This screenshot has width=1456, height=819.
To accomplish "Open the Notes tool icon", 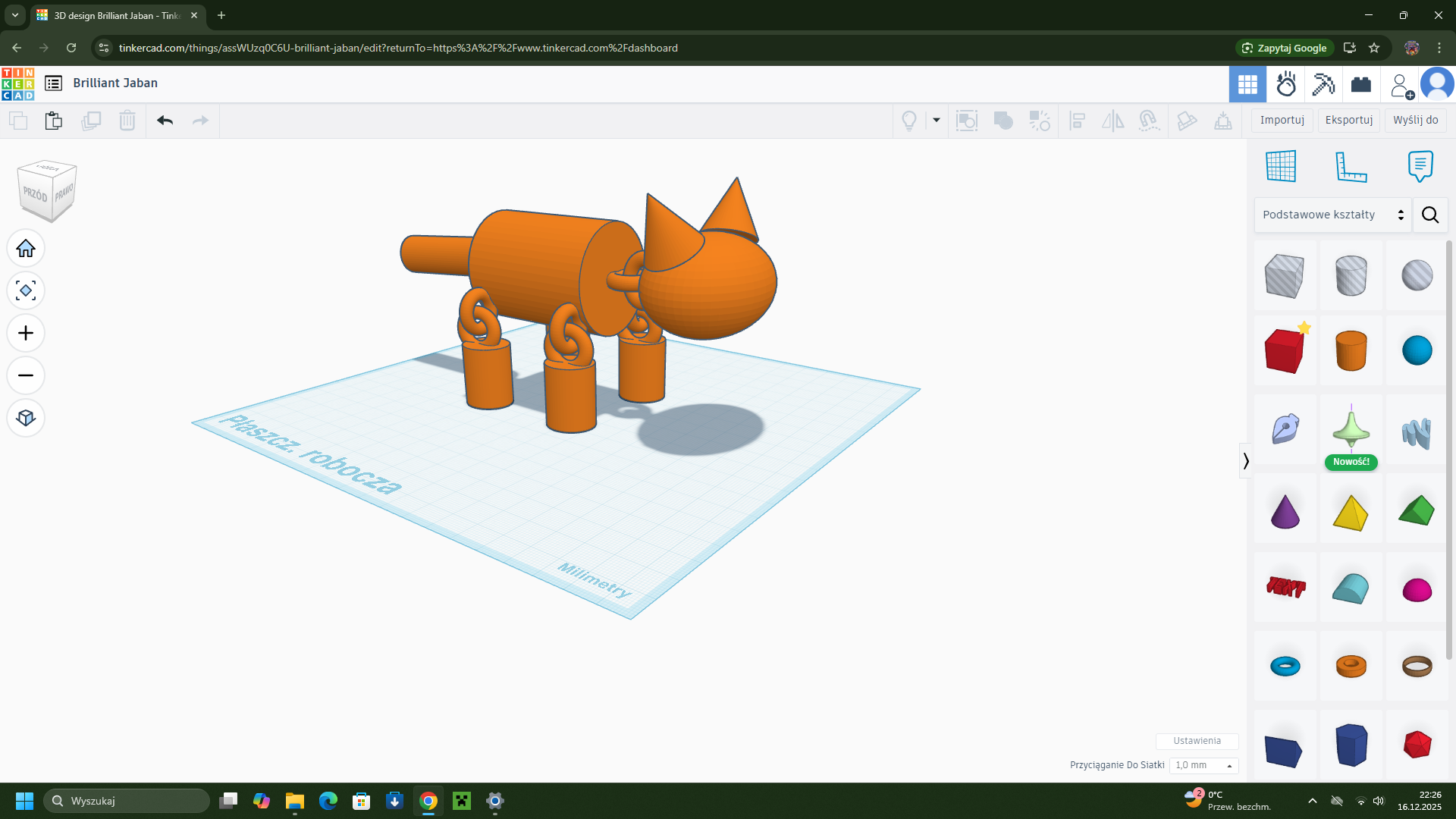I will 1420,166.
